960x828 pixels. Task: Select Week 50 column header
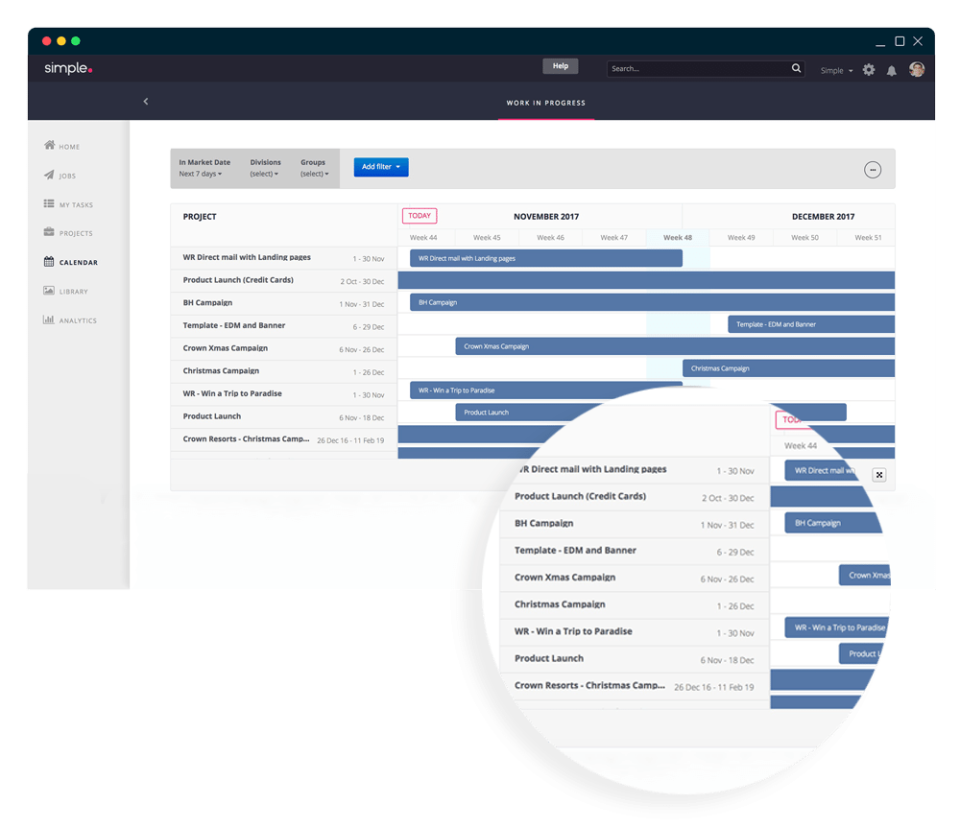click(805, 238)
